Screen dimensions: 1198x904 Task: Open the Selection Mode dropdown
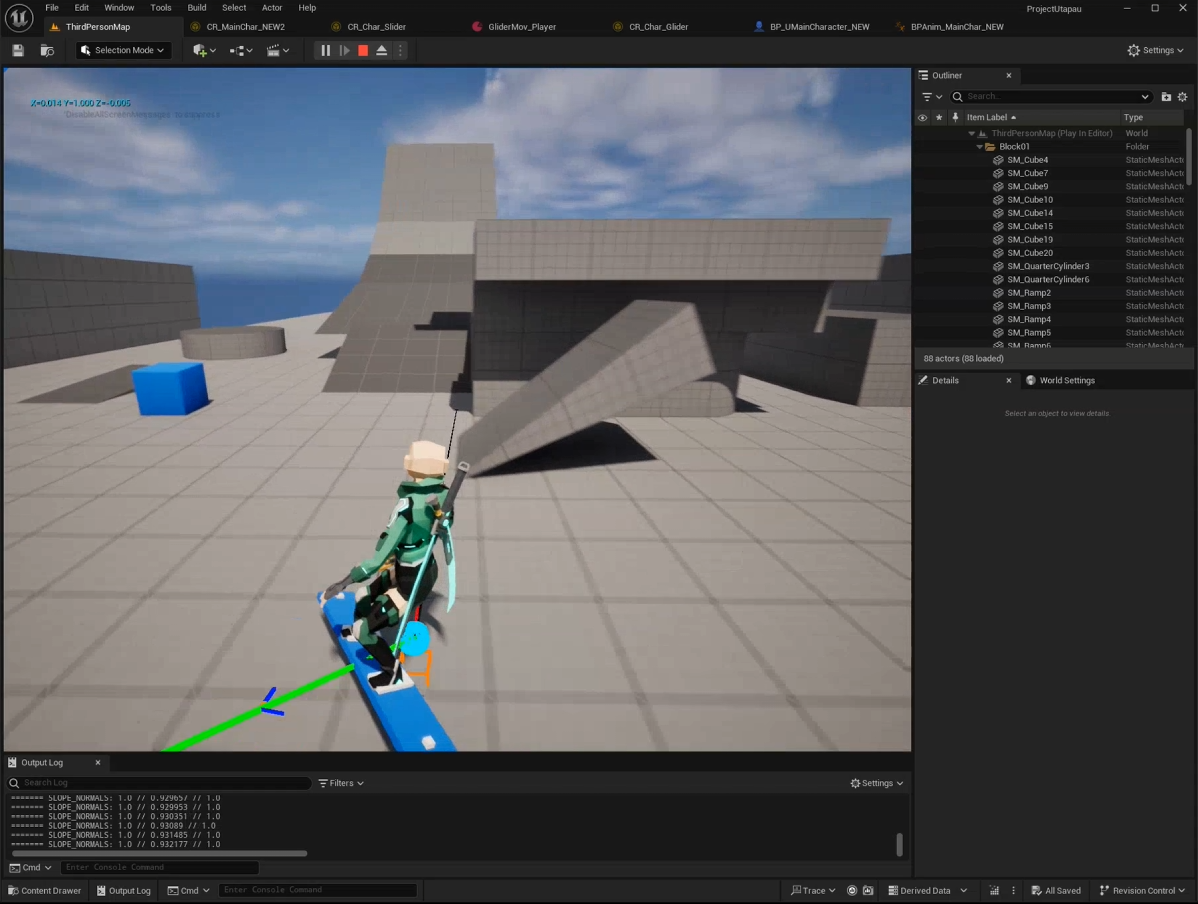coord(123,50)
